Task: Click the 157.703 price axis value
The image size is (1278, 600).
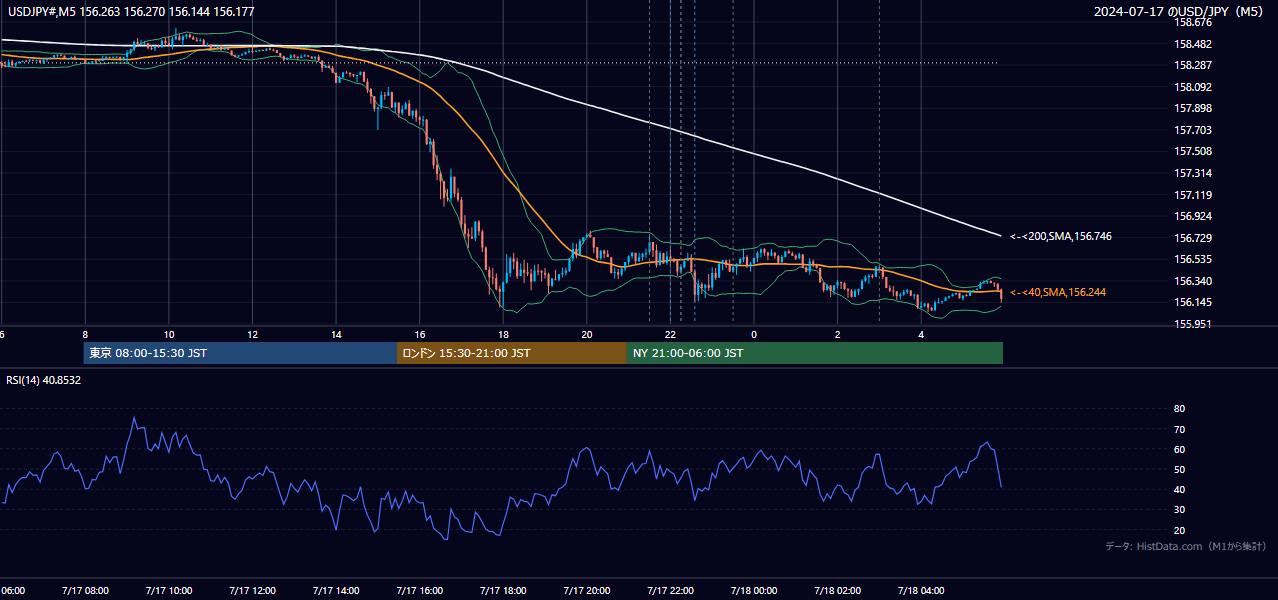Action: click(1193, 130)
